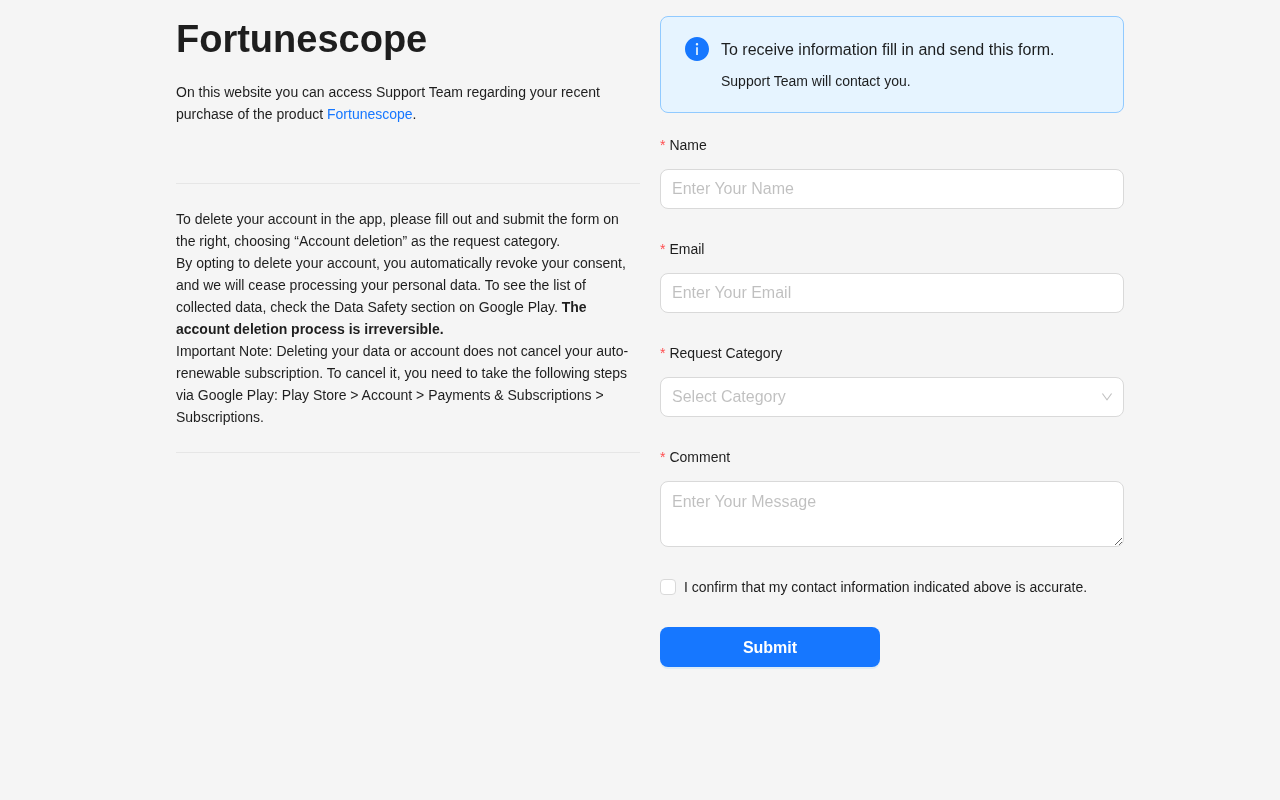Click the Fortunescope page heading
1280x800 pixels.
point(301,39)
